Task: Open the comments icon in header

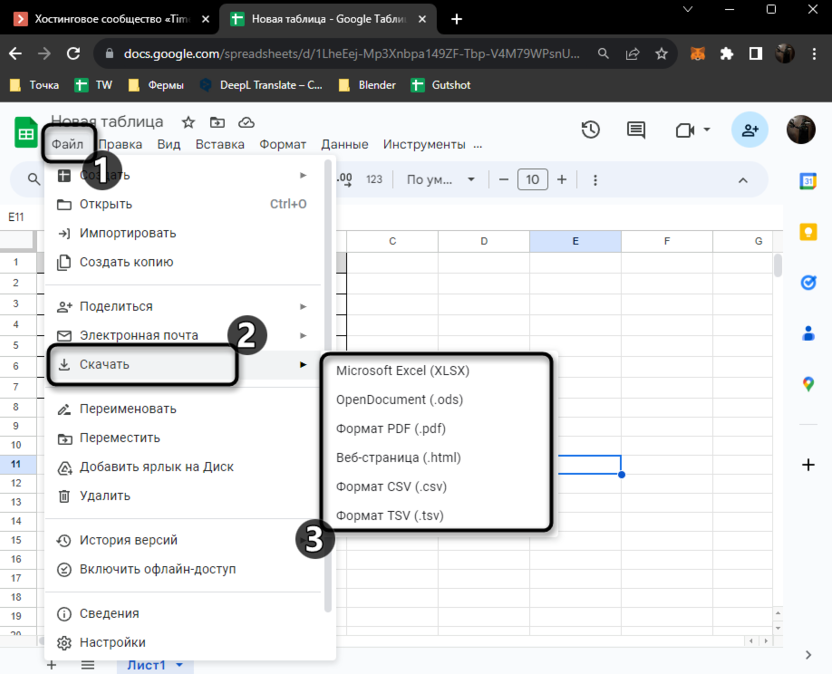Action: tap(636, 130)
